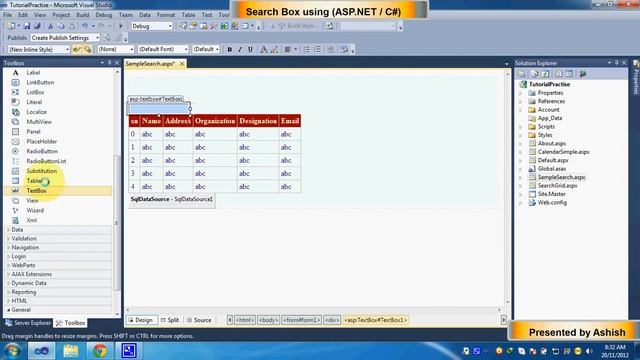Image resolution: width=640 pixels, height=360 pixels.
Task: Open the File menu
Action: [x=7, y=15]
